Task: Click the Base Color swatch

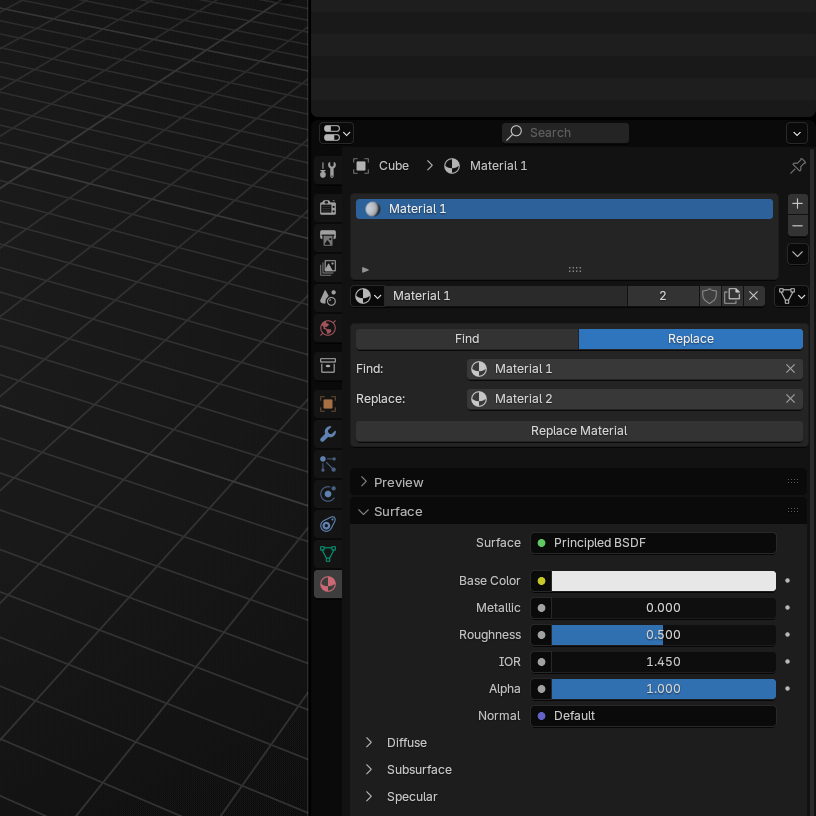Action: (x=663, y=581)
